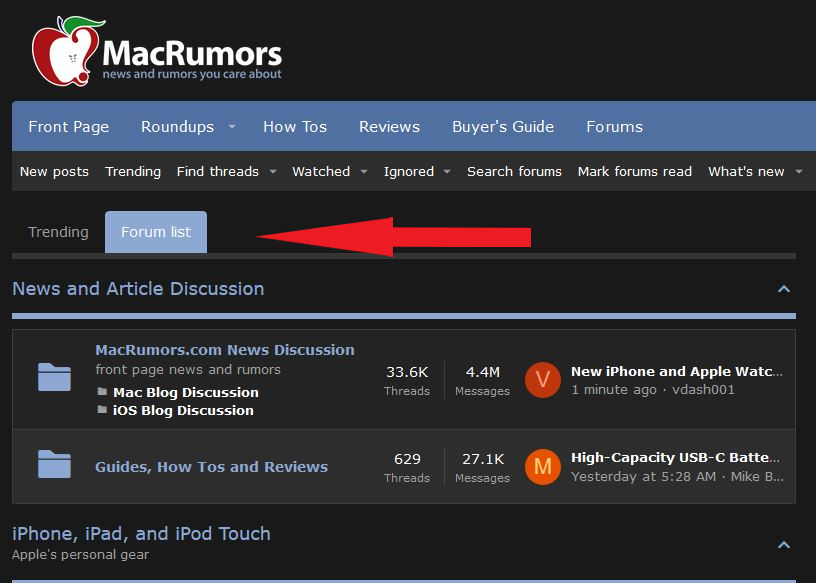Click the MacRumors wordmark text
The width and height of the screenshot is (816, 583).
click(x=192, y=54)
